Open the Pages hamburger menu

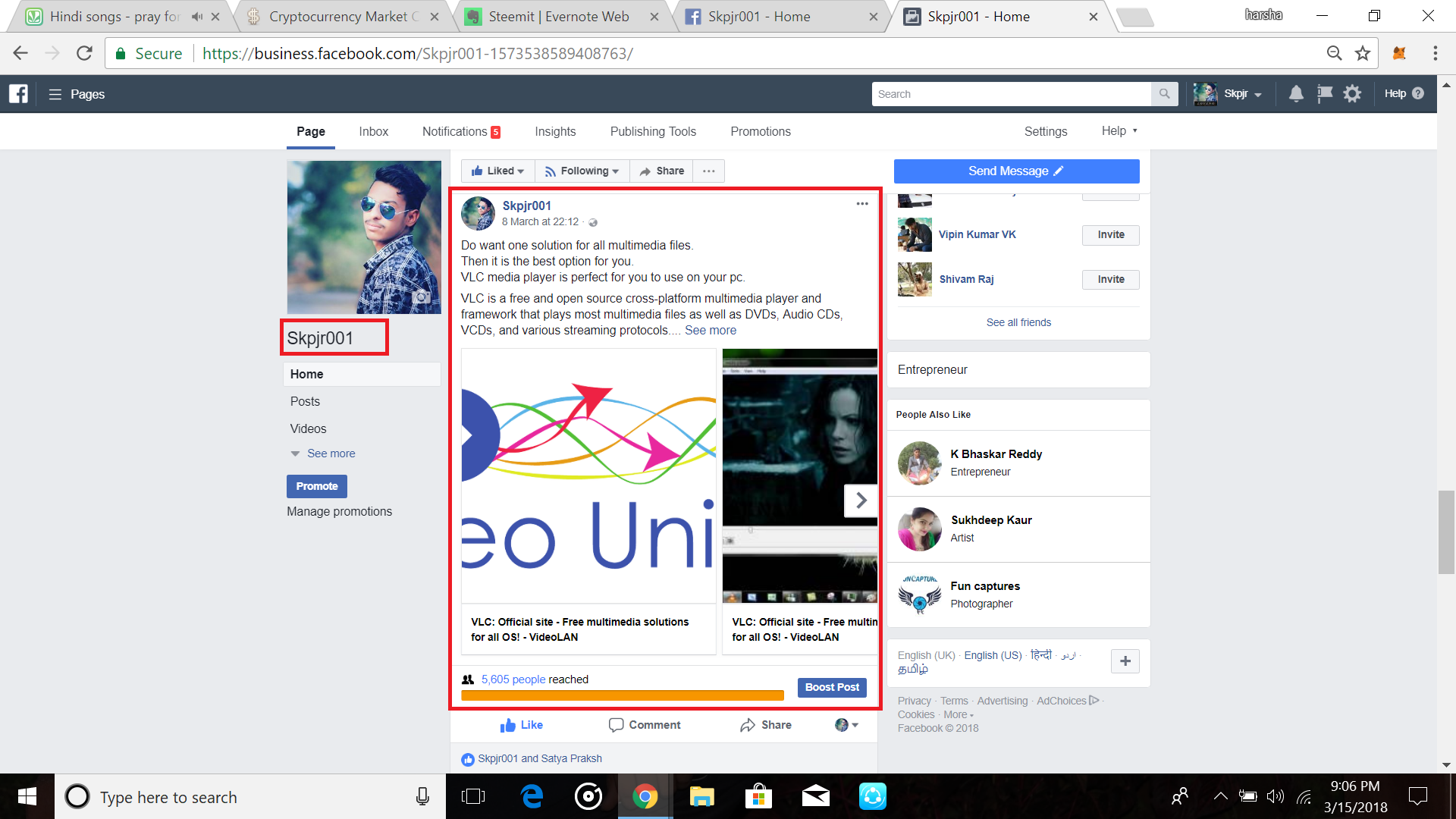point(55,94)
